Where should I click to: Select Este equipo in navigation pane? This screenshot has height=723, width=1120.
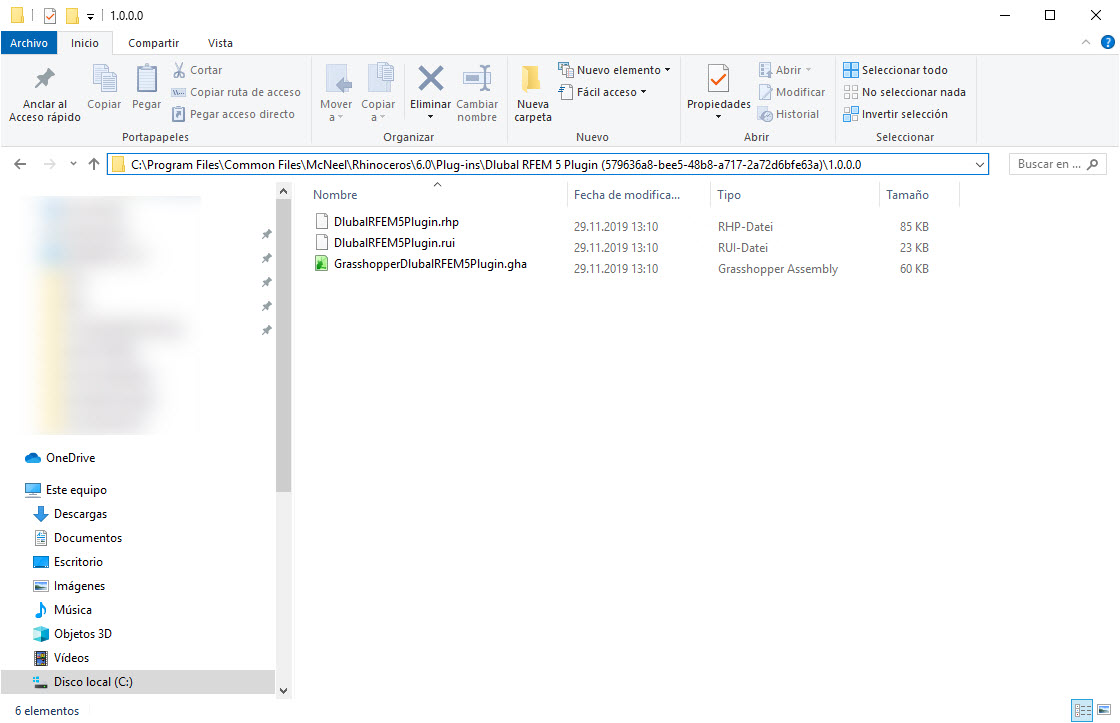(x=76, y=490)
